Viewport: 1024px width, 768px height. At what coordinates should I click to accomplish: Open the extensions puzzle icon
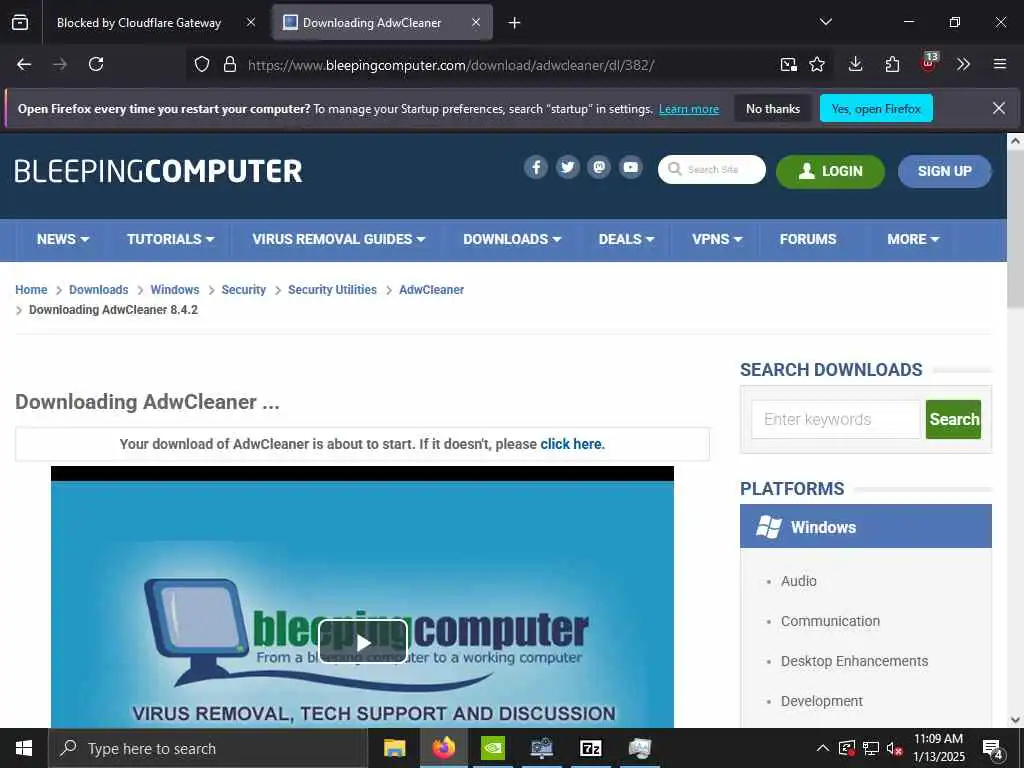pos(892,64)
